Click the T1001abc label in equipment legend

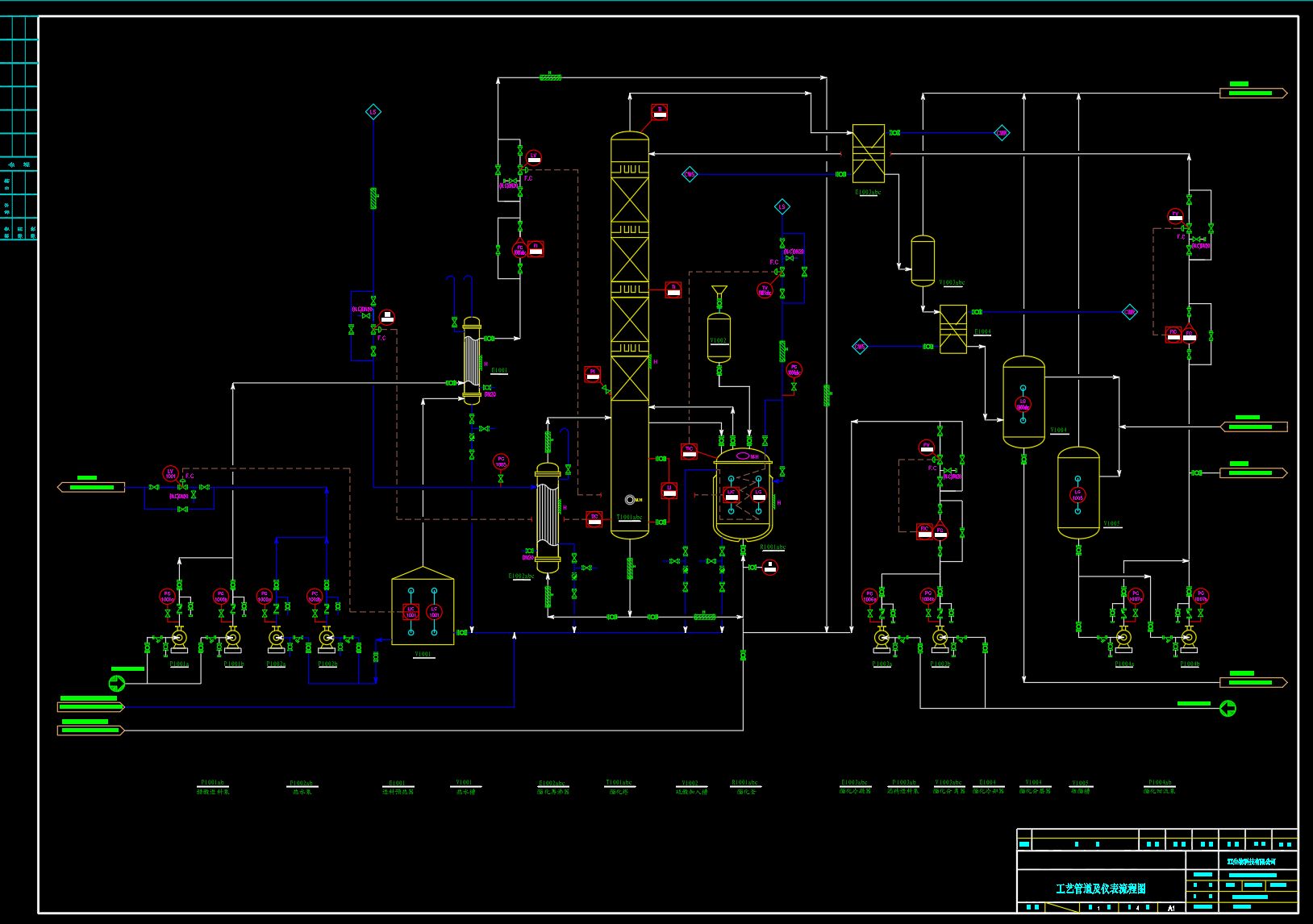[619, 783]
